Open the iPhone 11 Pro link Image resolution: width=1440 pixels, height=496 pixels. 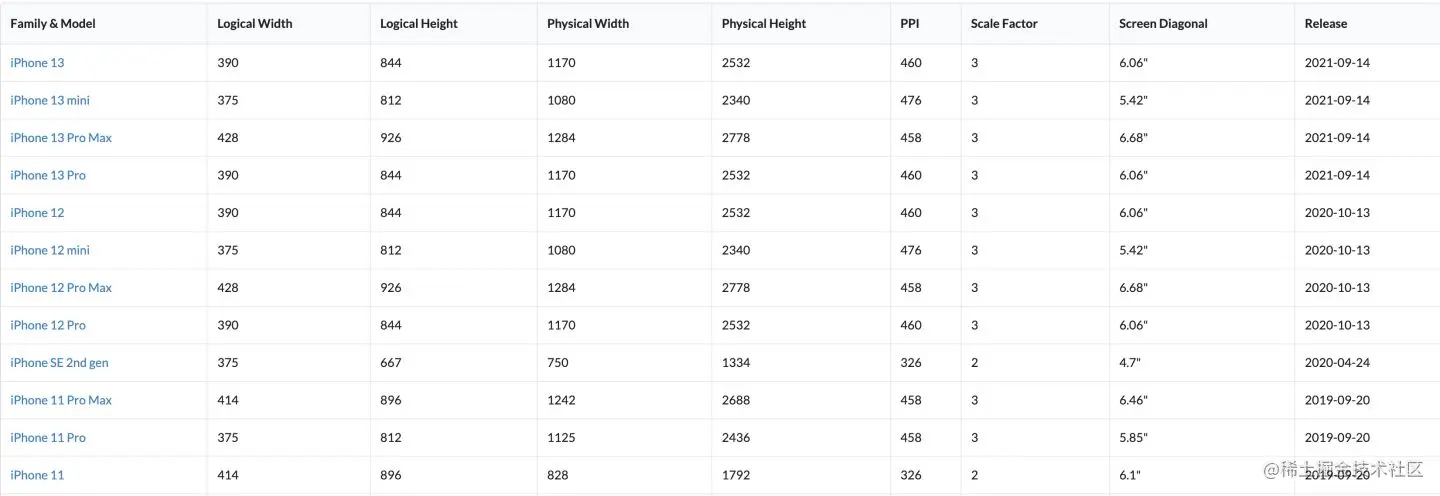[48, 438]
